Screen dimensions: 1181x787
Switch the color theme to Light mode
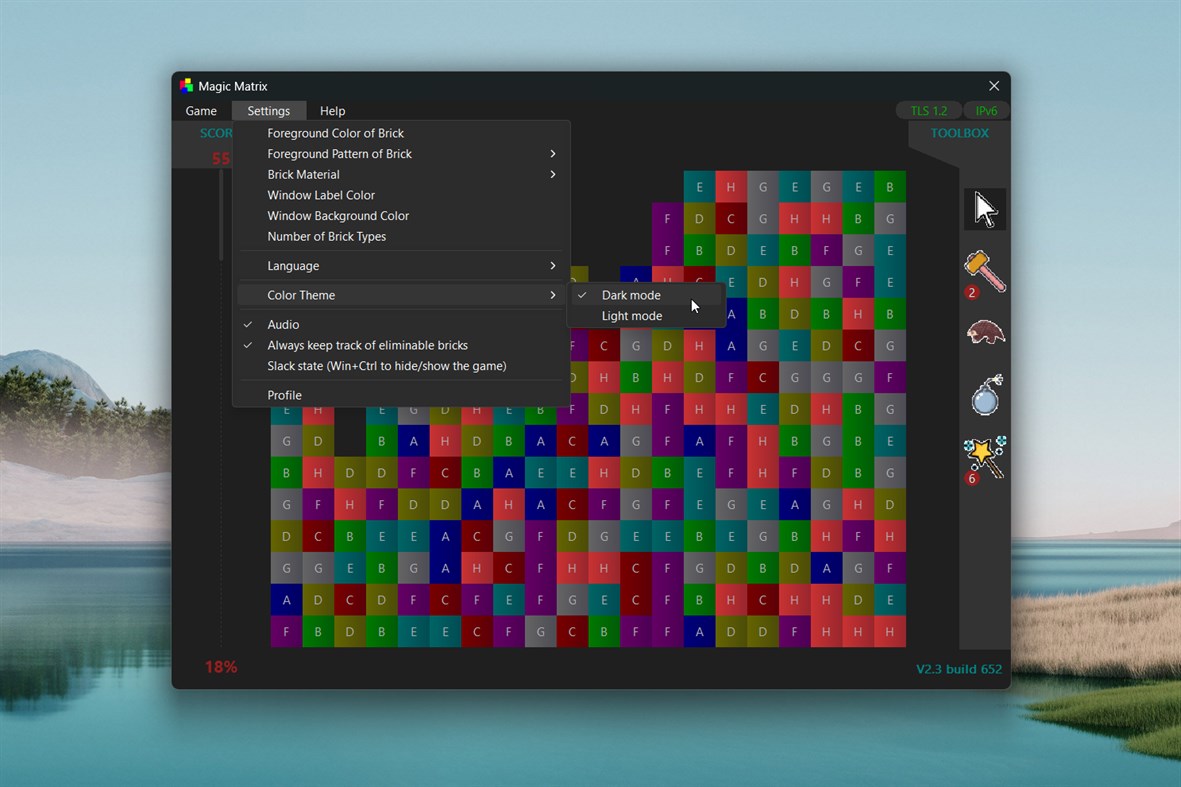point(631,316)
